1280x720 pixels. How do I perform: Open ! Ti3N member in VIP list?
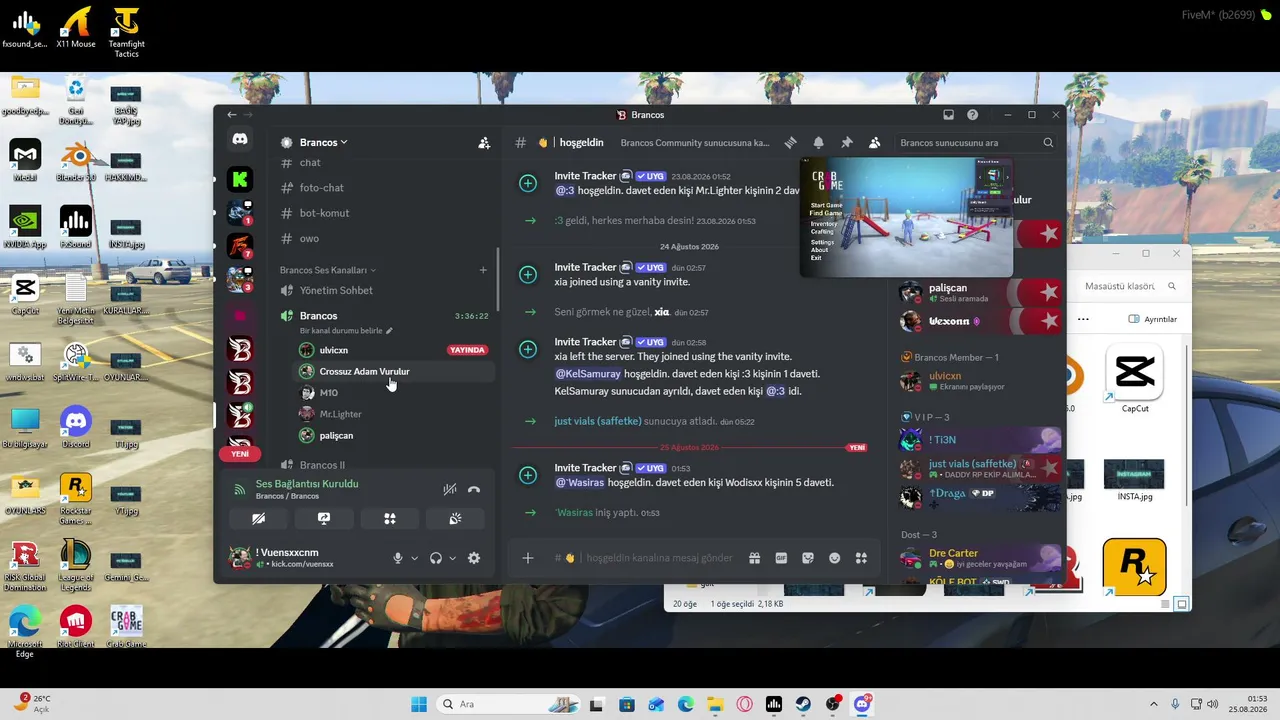point(980,440)
